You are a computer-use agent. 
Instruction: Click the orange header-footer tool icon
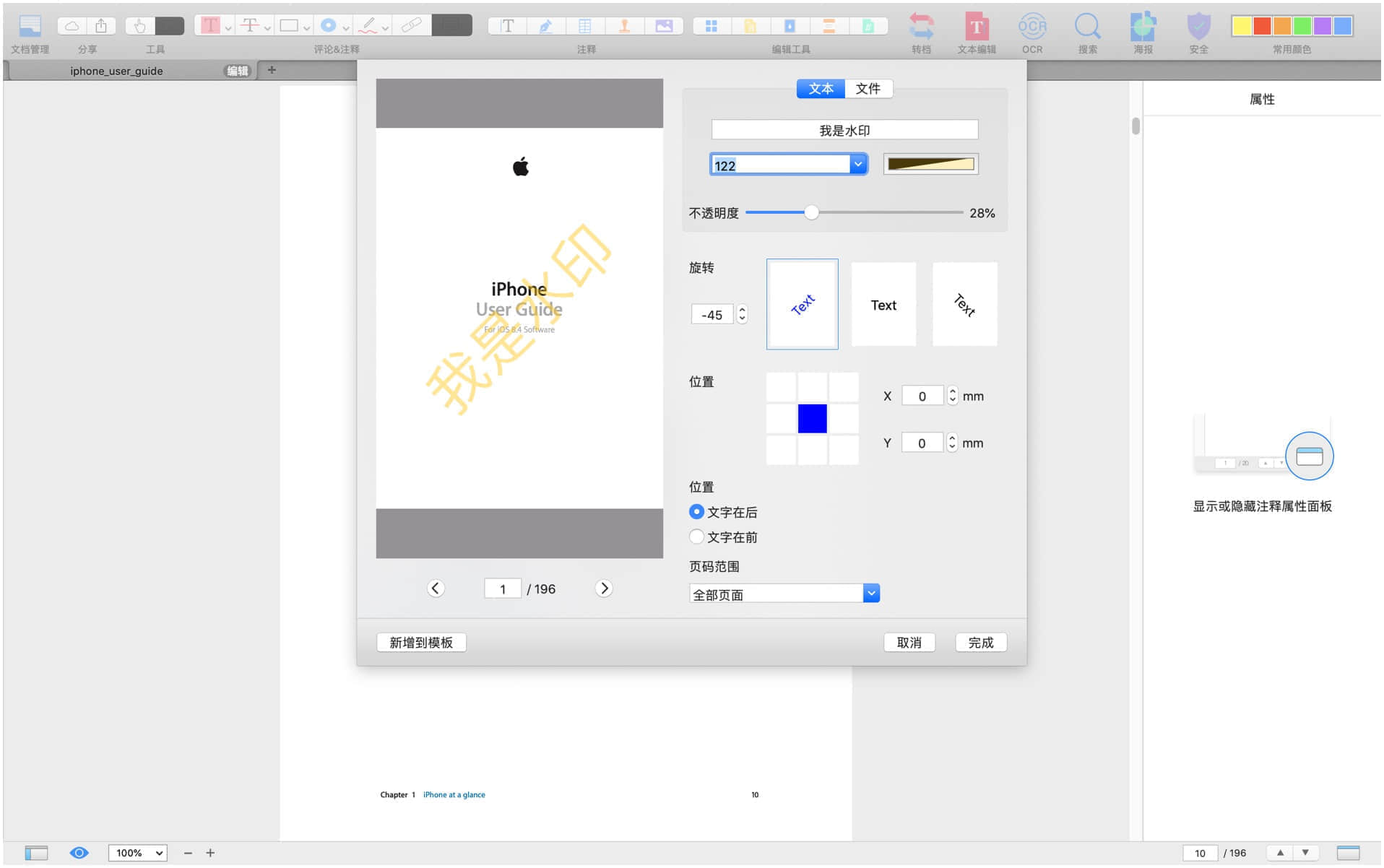(x=829, y=26)
